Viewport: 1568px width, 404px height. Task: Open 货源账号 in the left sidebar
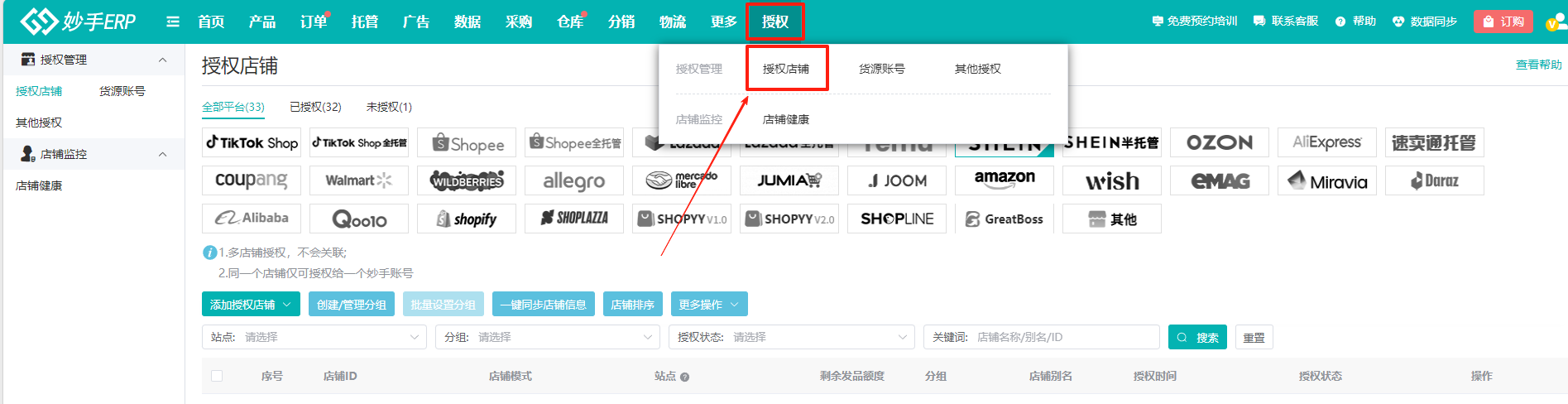click(x=122, y=91)
